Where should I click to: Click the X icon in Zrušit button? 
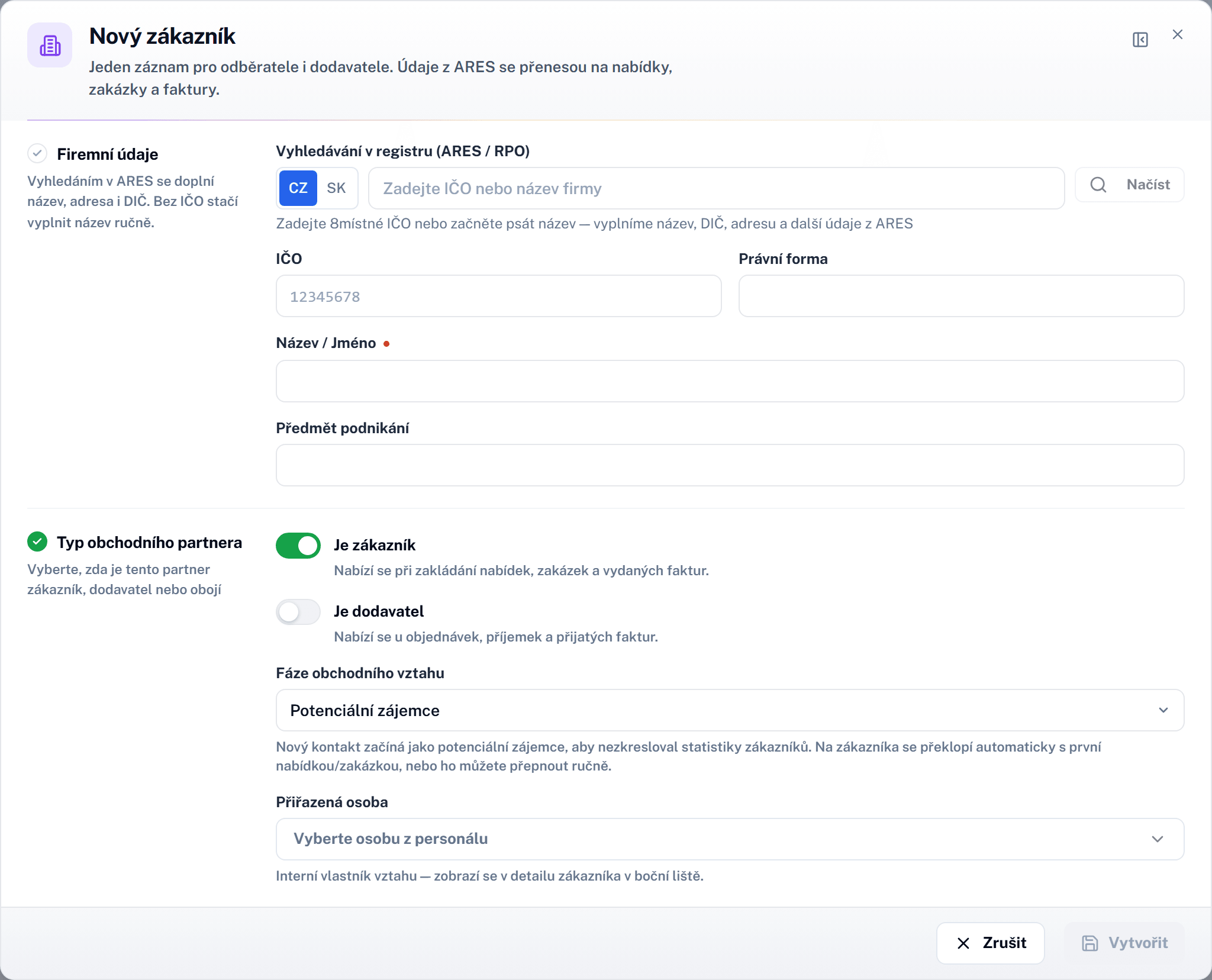coord(963,943)
